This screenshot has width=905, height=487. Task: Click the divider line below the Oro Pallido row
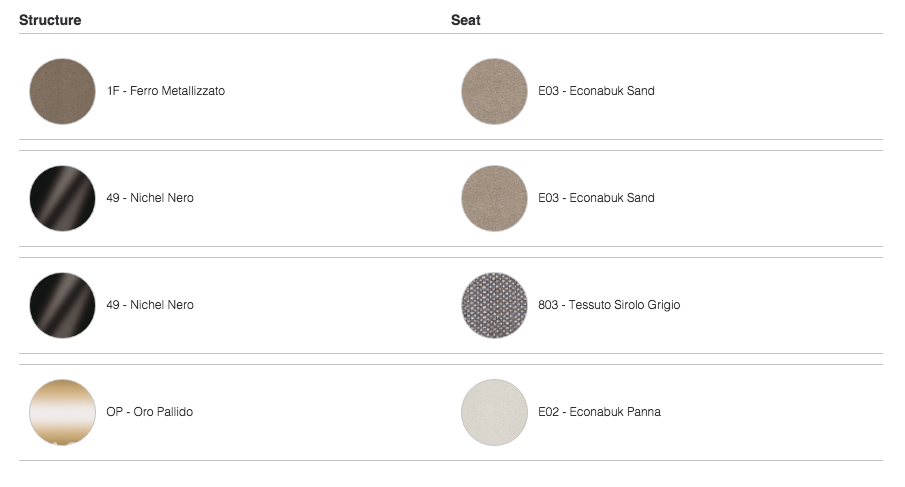(x=451, y=460)
